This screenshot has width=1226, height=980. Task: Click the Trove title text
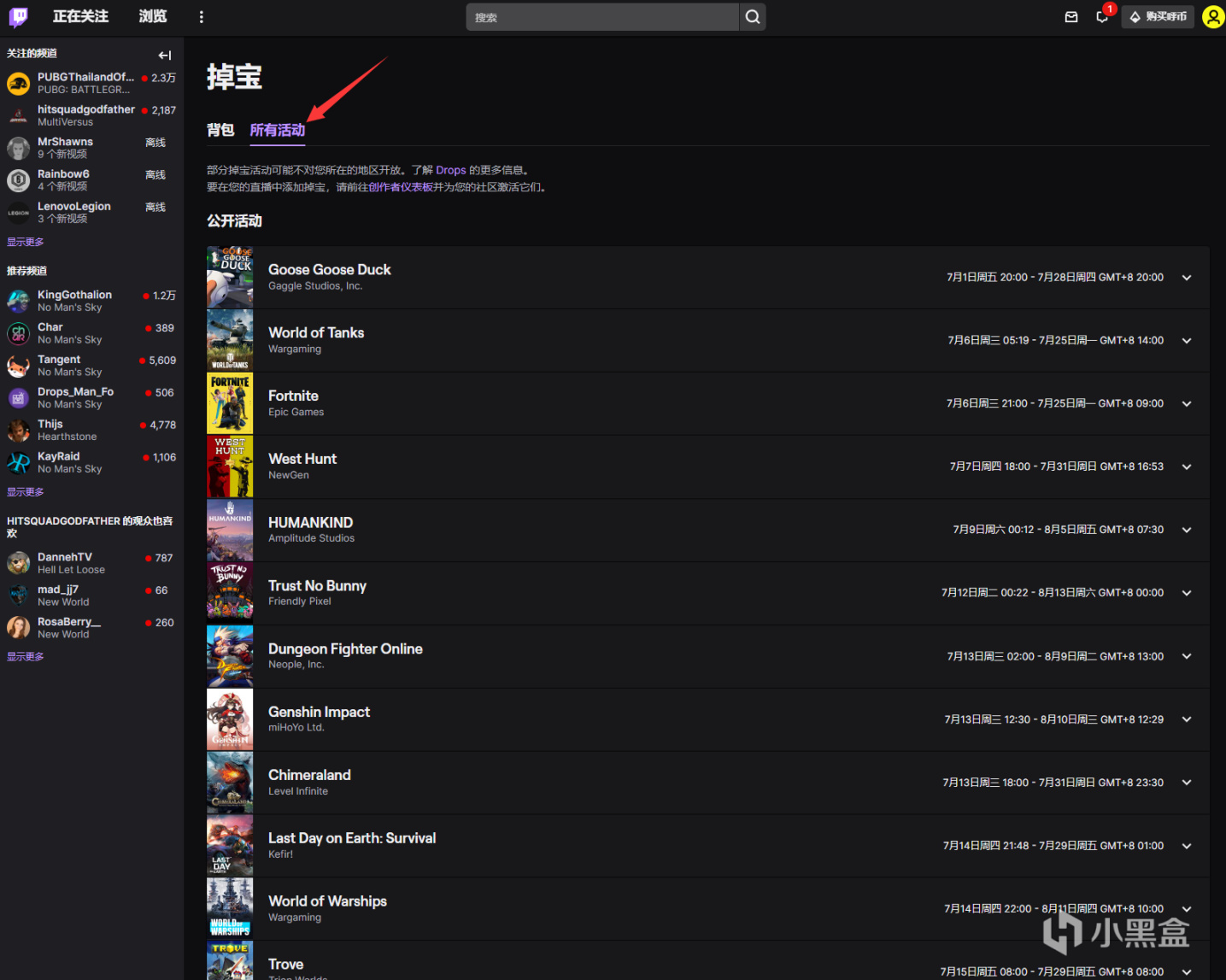coord(286,964)
